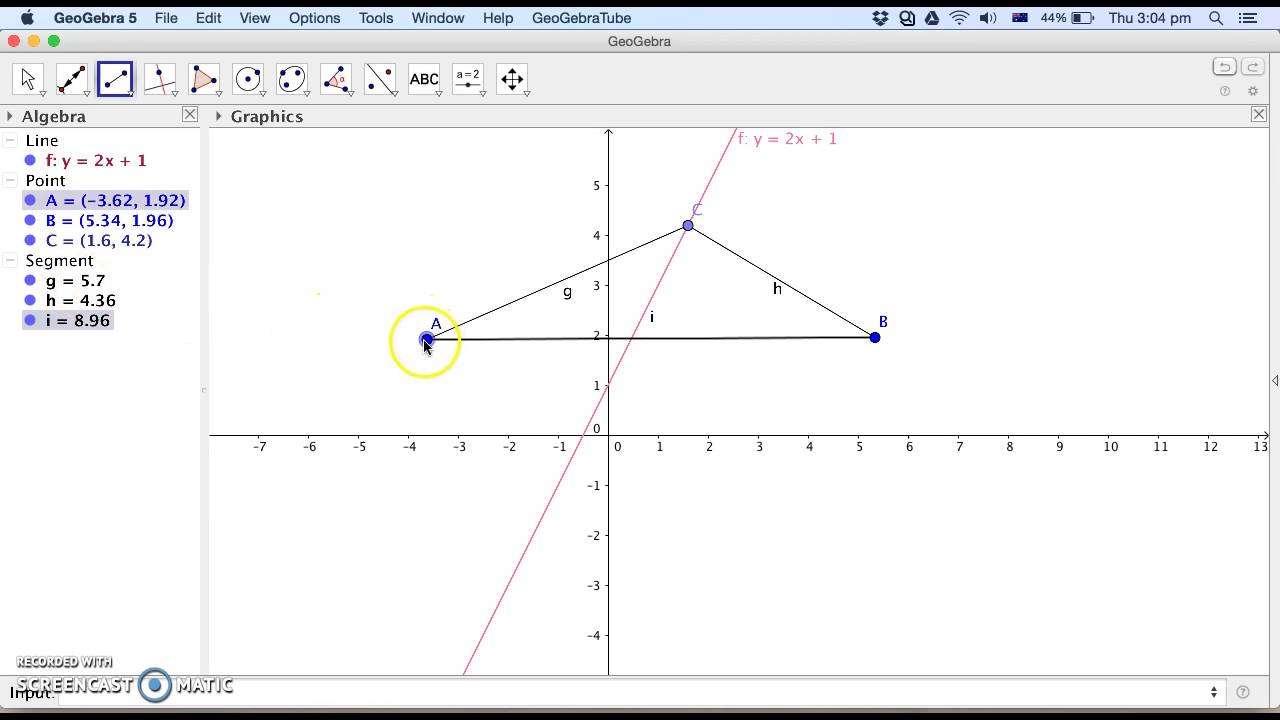The image size is (1280, 720).
Task: Toggle visibility of line f
Action: pos(30,161)
